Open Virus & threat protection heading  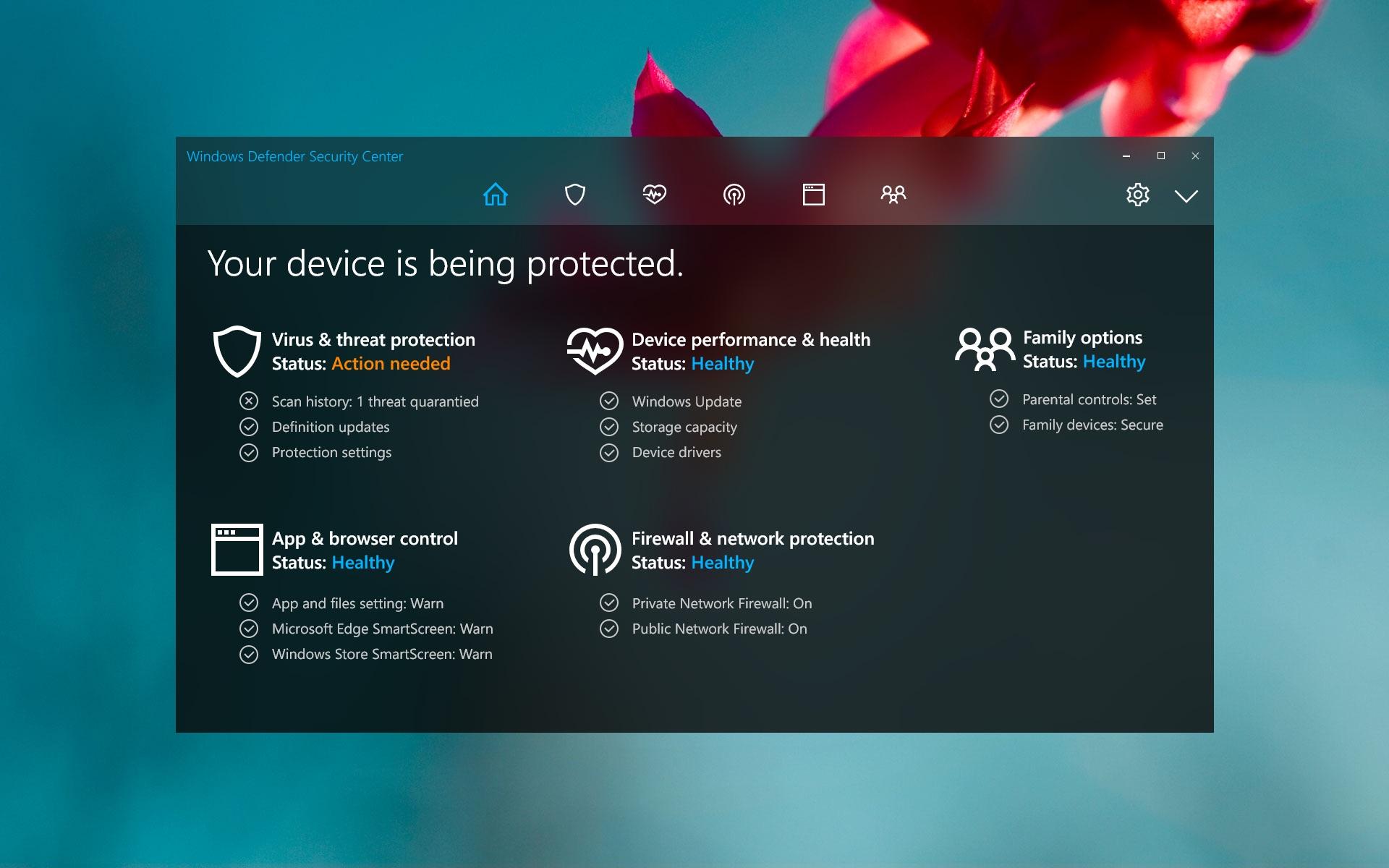[x=373, y=339]
